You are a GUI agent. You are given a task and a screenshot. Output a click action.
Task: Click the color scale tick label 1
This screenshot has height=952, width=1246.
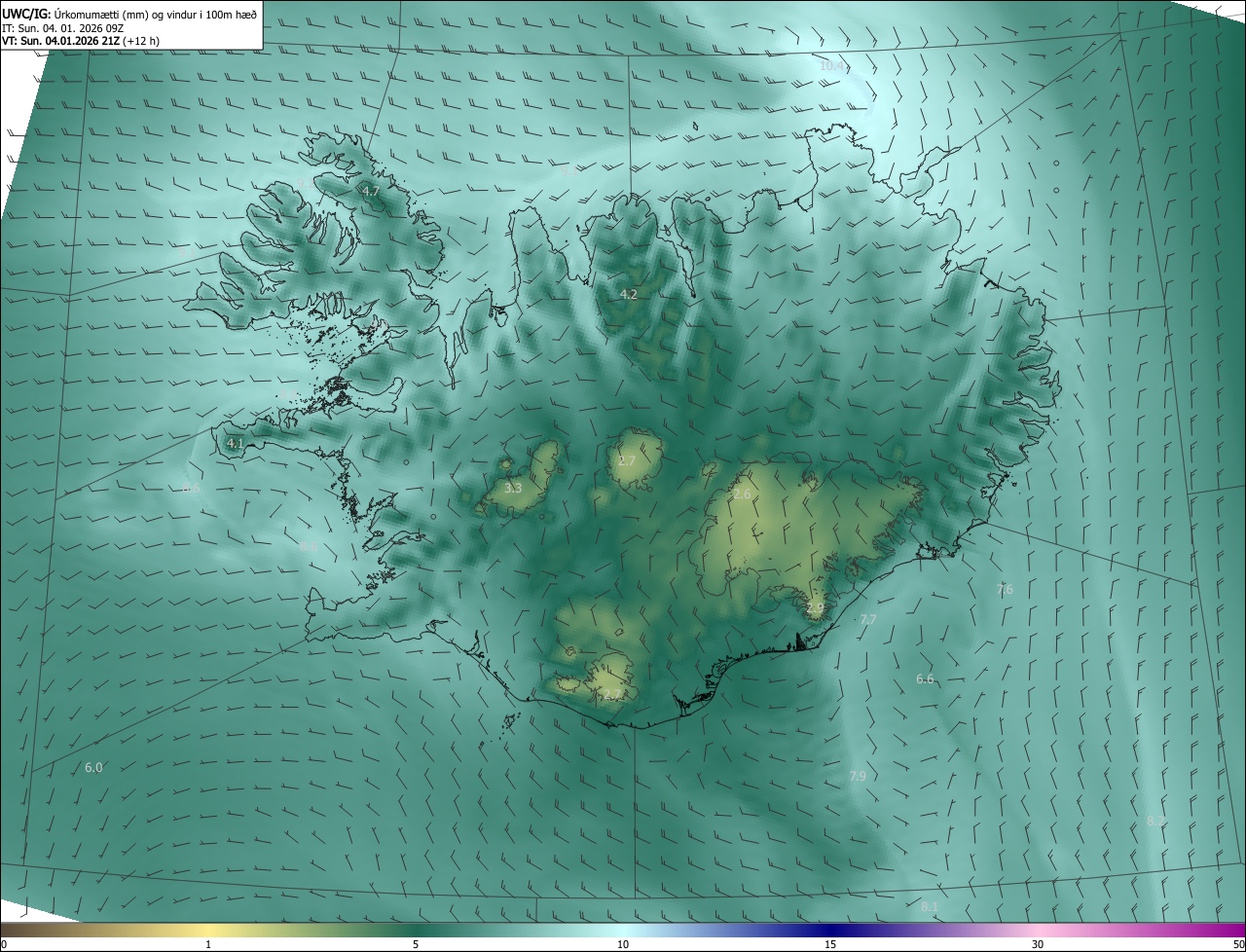[208, 944]
